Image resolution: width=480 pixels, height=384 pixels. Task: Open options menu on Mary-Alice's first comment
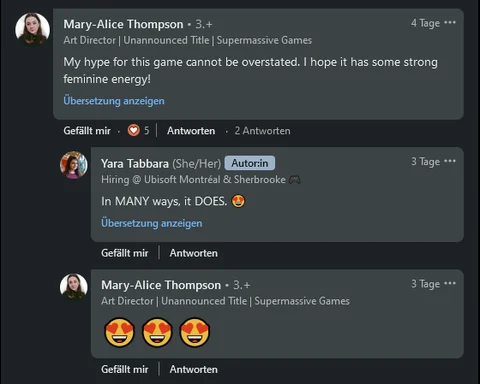click(450, 23)
